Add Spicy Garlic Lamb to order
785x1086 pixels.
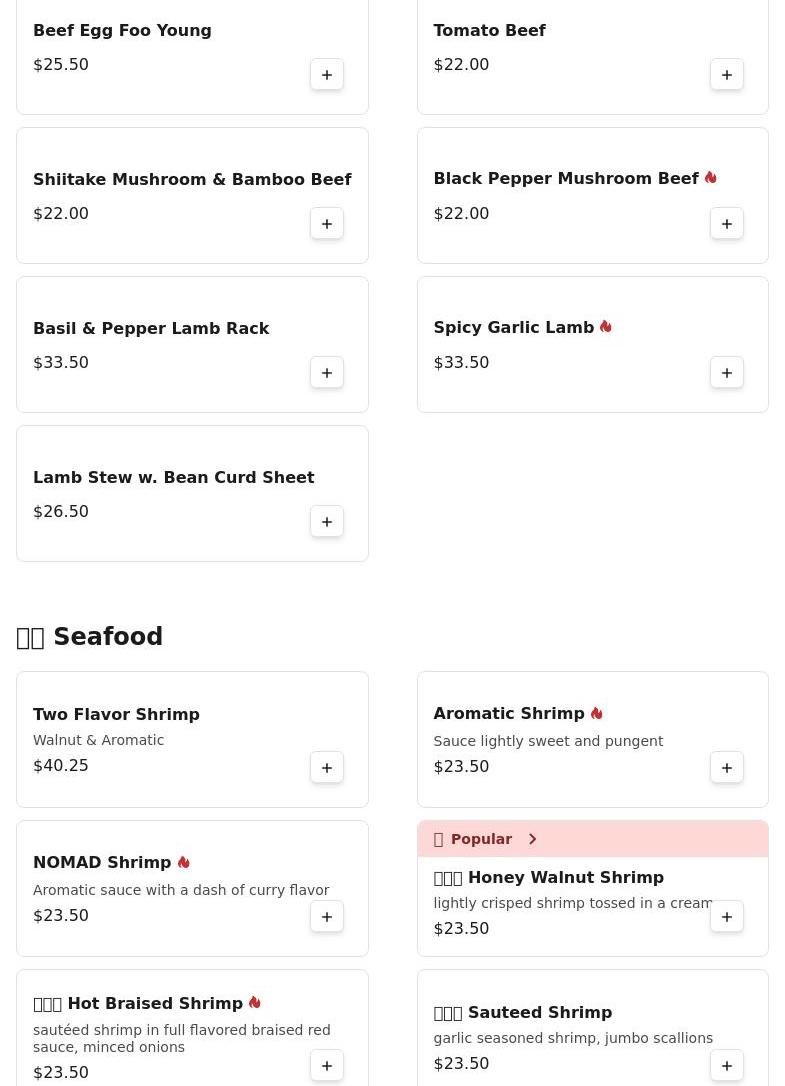point(727,373)
